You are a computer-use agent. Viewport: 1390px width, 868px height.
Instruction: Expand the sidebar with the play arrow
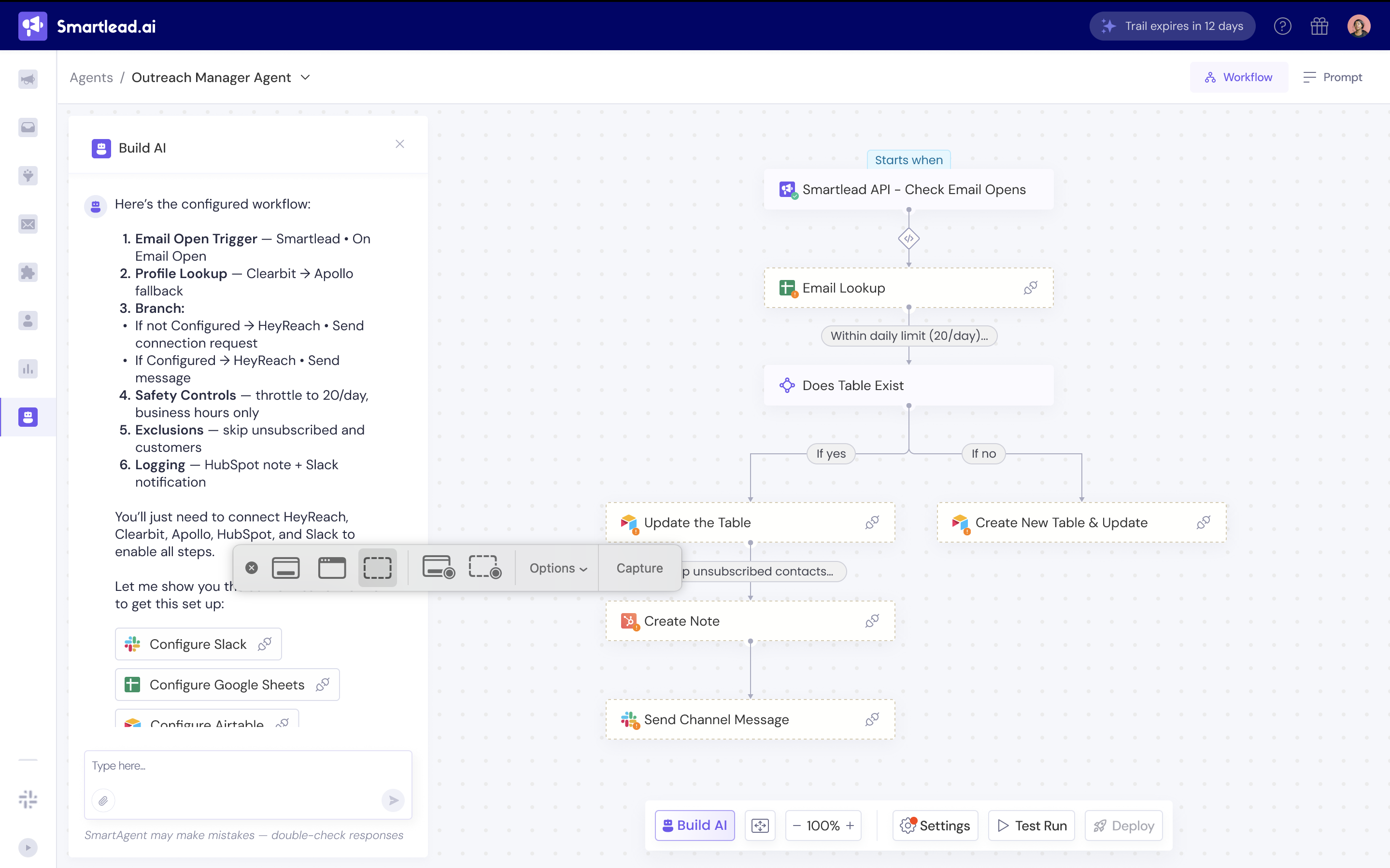click(28, 847)
